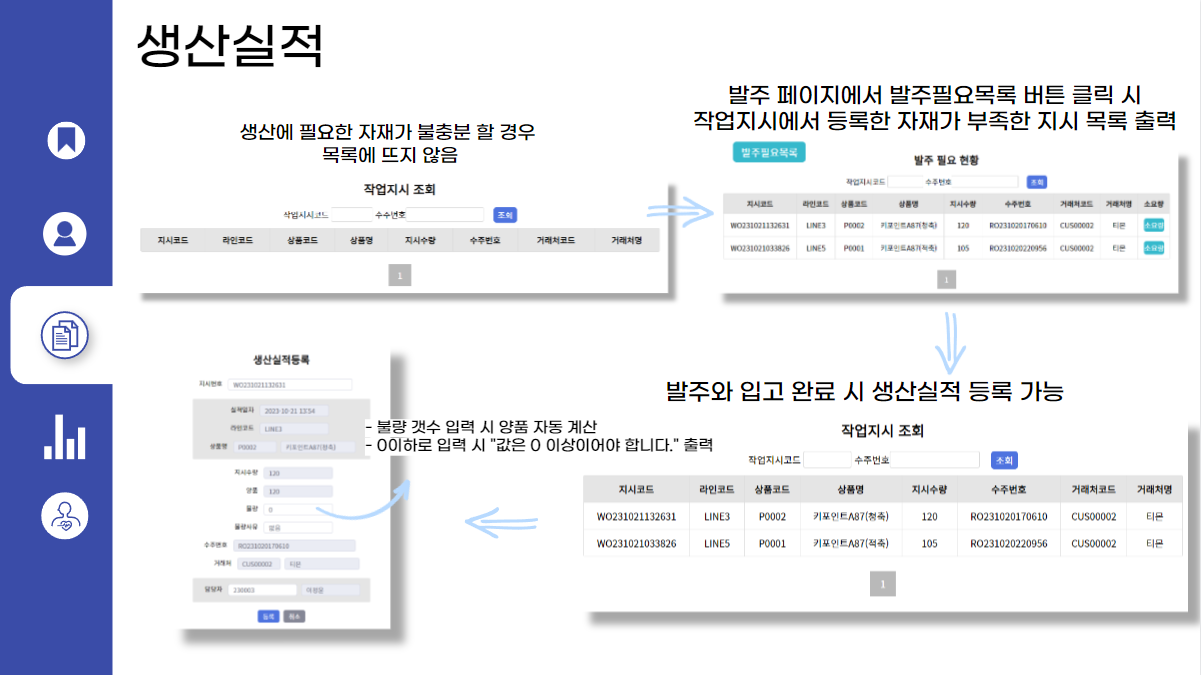Screen dimensions: 1201x675
Task: Click the 소요량 badge for row WO231021033826
Action: (x=1154, y=246)
